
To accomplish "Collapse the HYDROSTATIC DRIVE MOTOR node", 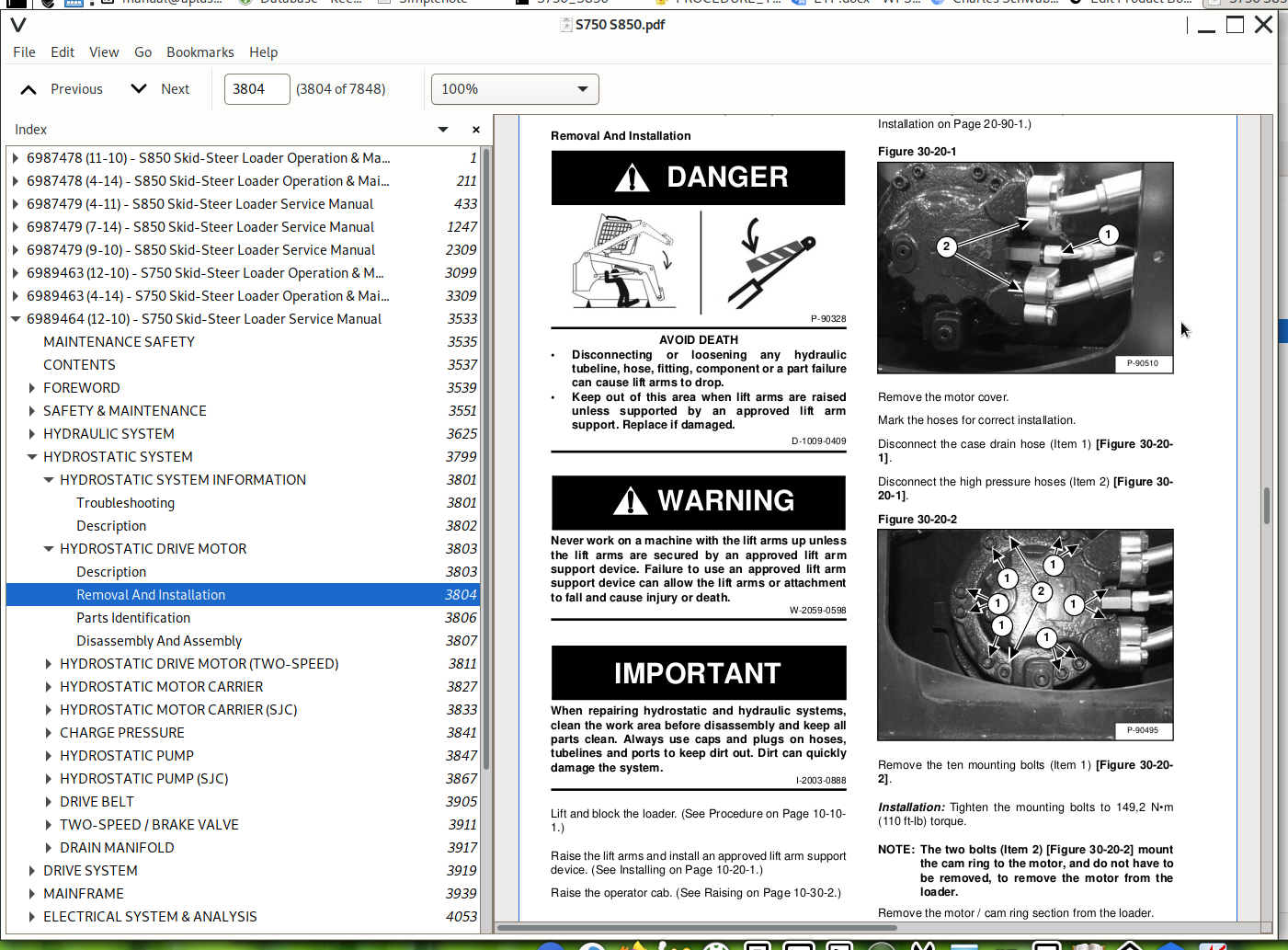I will click(x=49, y=549).
